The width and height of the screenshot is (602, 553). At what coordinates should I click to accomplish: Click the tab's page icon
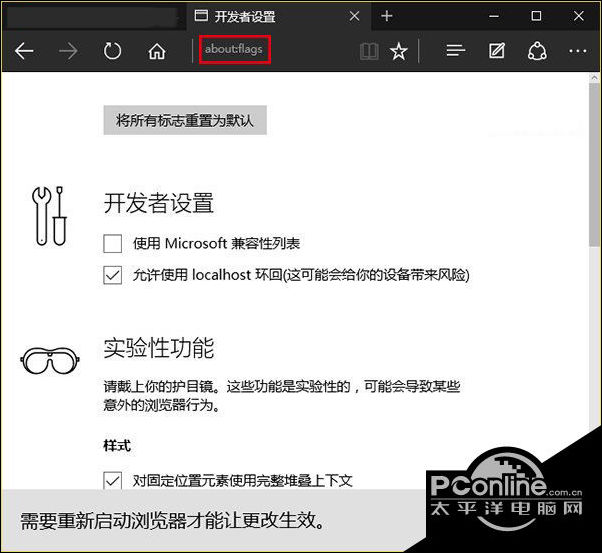point(201,15)
